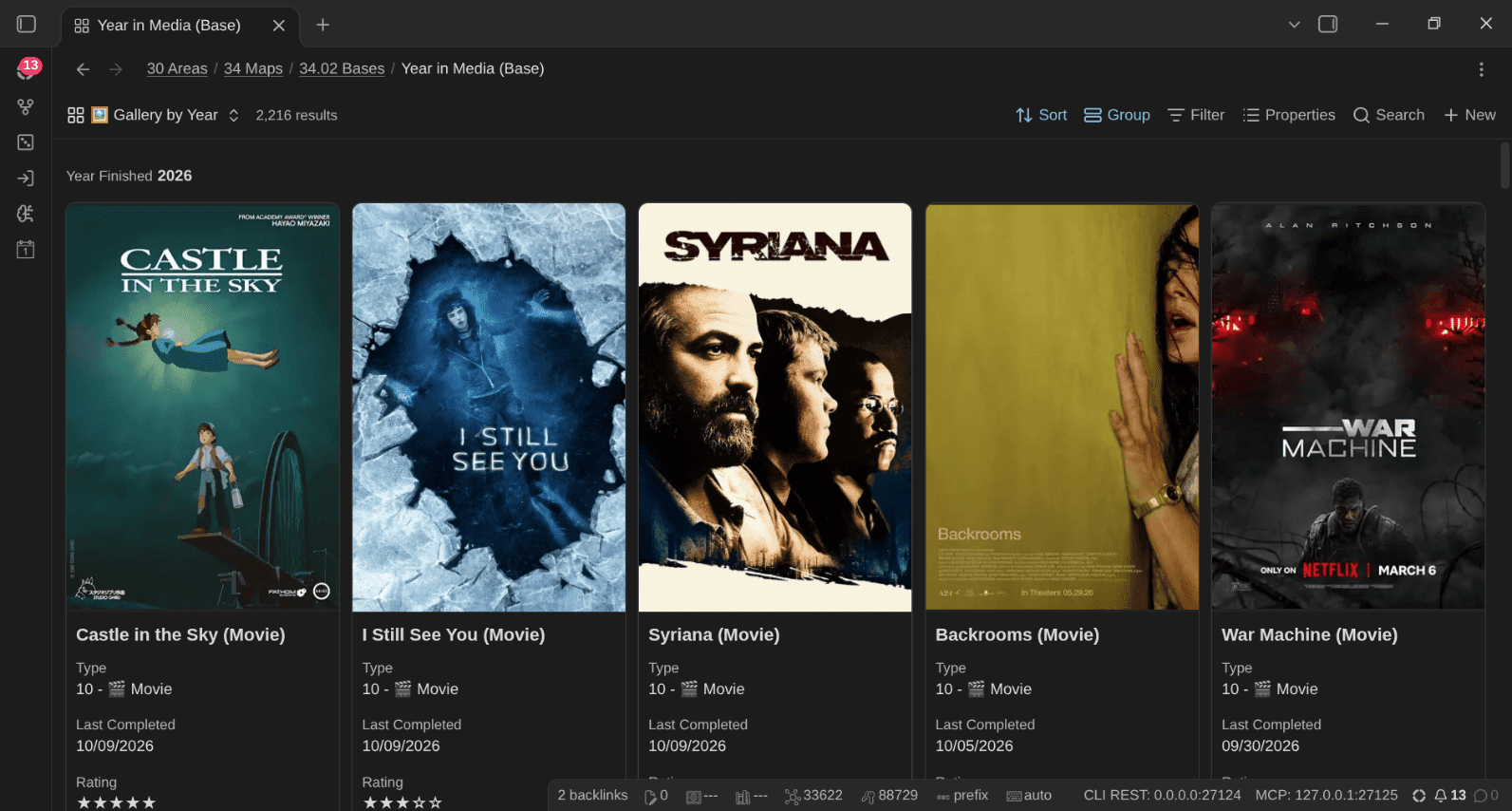
Task: Click the CLI REST address in status bar
Action: 1163,796
